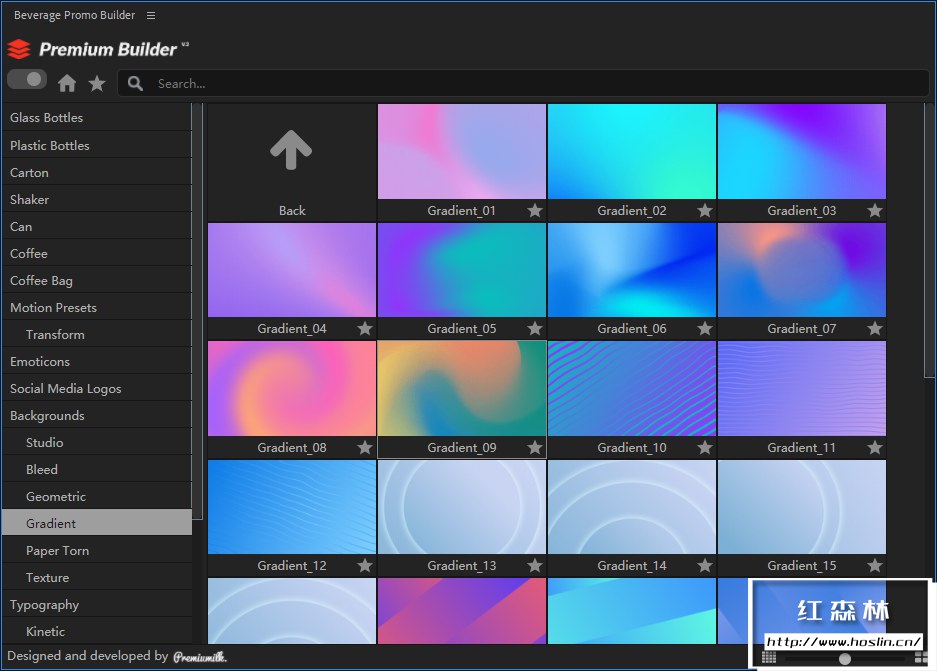937x671 pixels.
Task: Expand the Motion Presets category
Action: (x=97, y=308)
